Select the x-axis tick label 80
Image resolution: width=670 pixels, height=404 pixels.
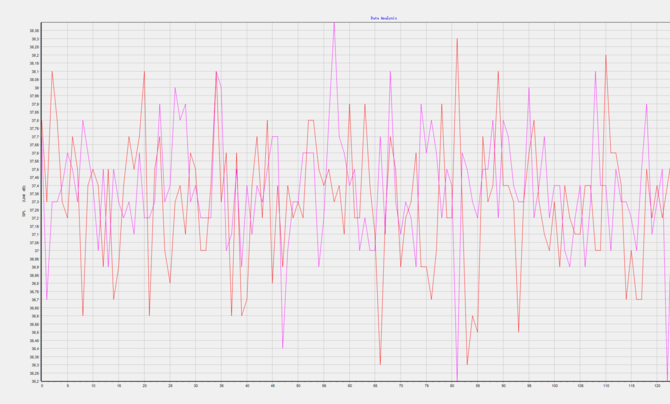click(452, 387)
